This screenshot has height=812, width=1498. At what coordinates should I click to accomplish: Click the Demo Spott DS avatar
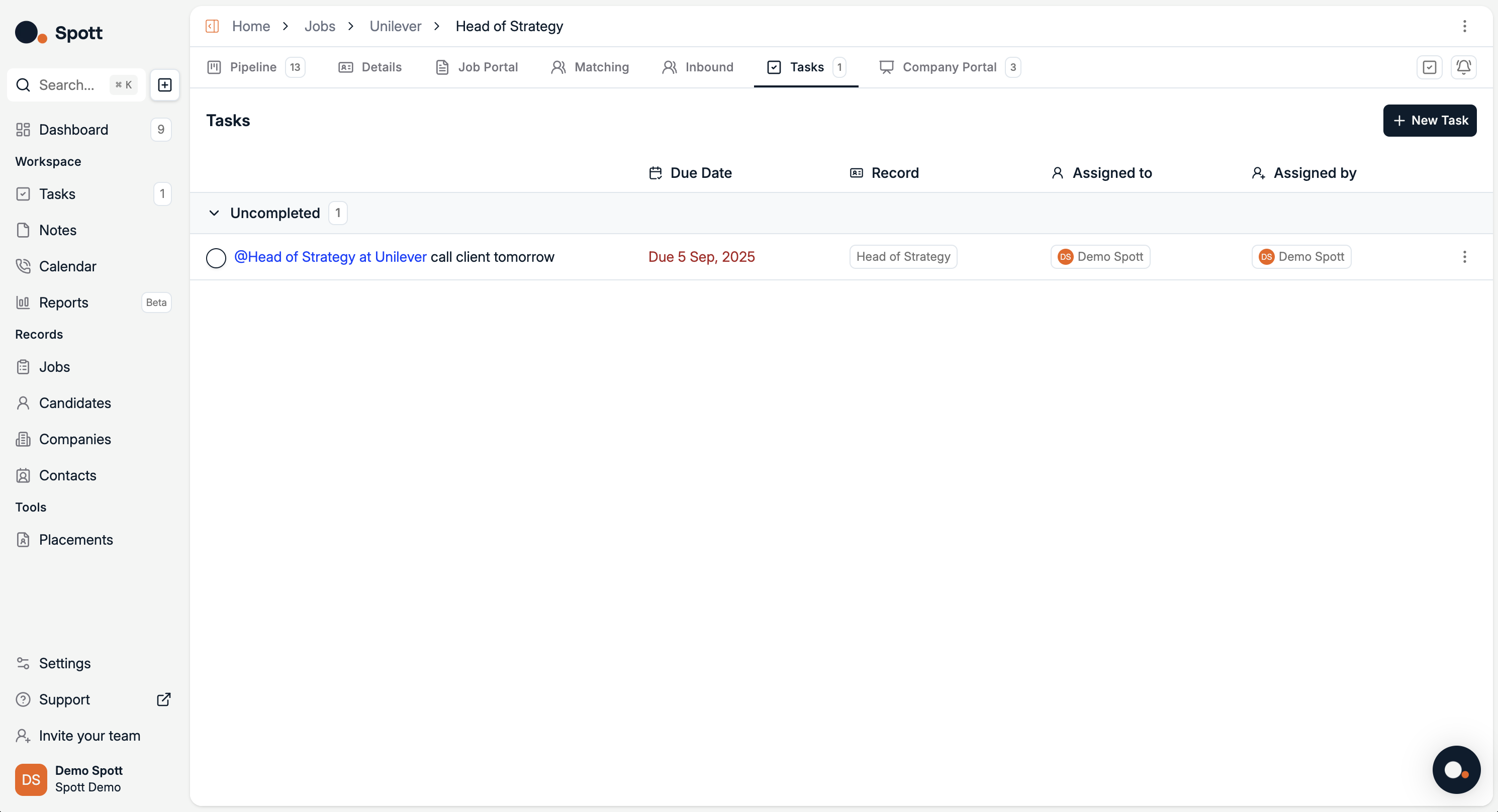31,779
